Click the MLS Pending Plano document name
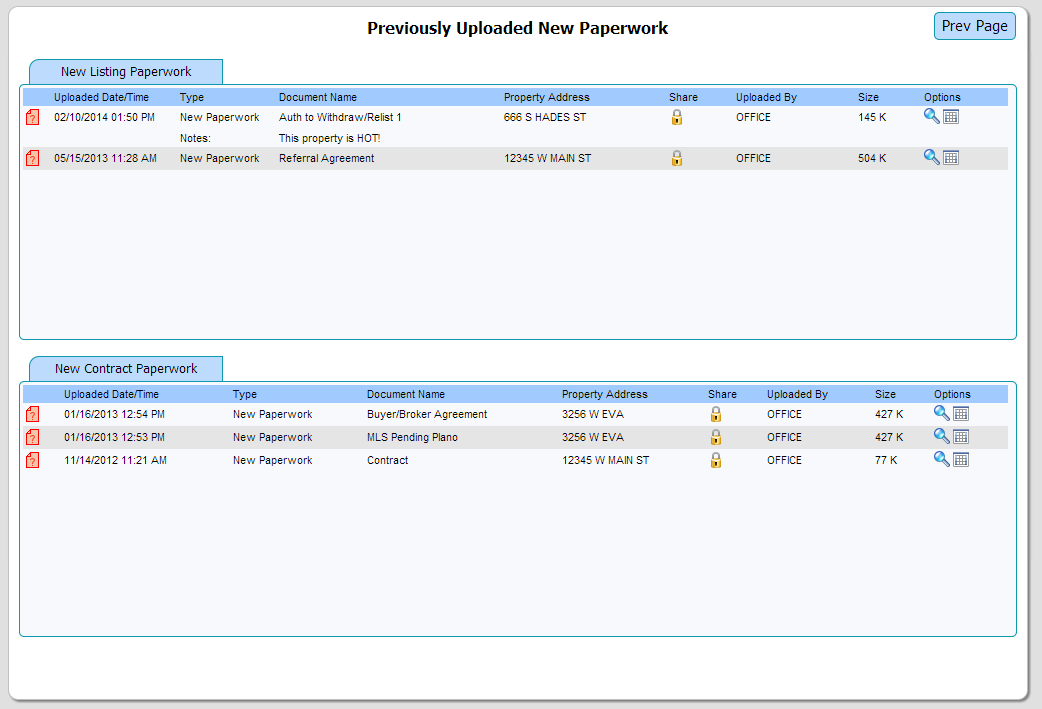1042x709 pixels. [x=412, y=437]
